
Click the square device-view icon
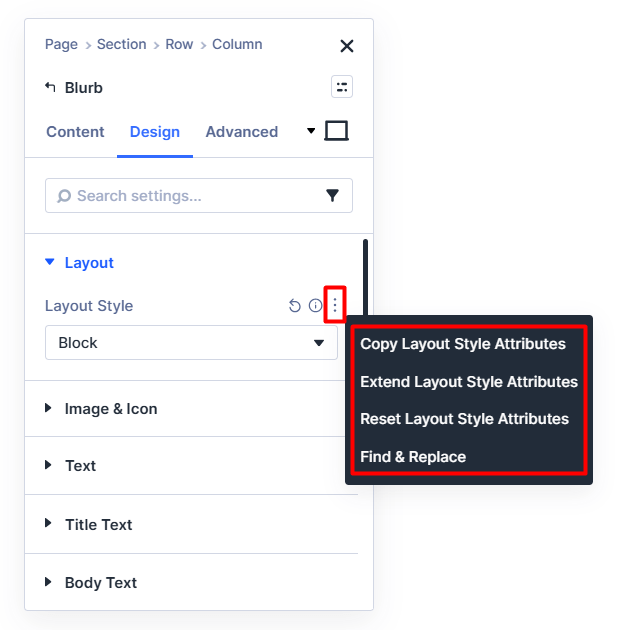337,131
